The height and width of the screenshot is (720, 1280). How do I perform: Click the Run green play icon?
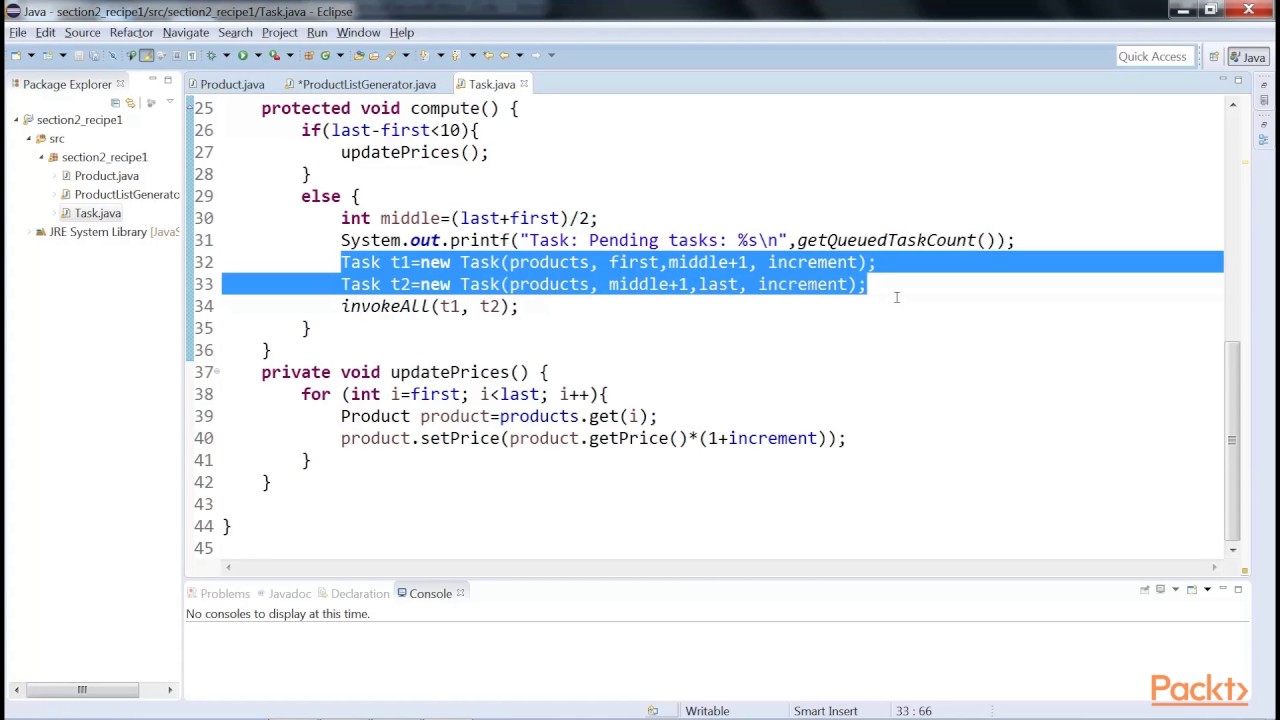242,55
